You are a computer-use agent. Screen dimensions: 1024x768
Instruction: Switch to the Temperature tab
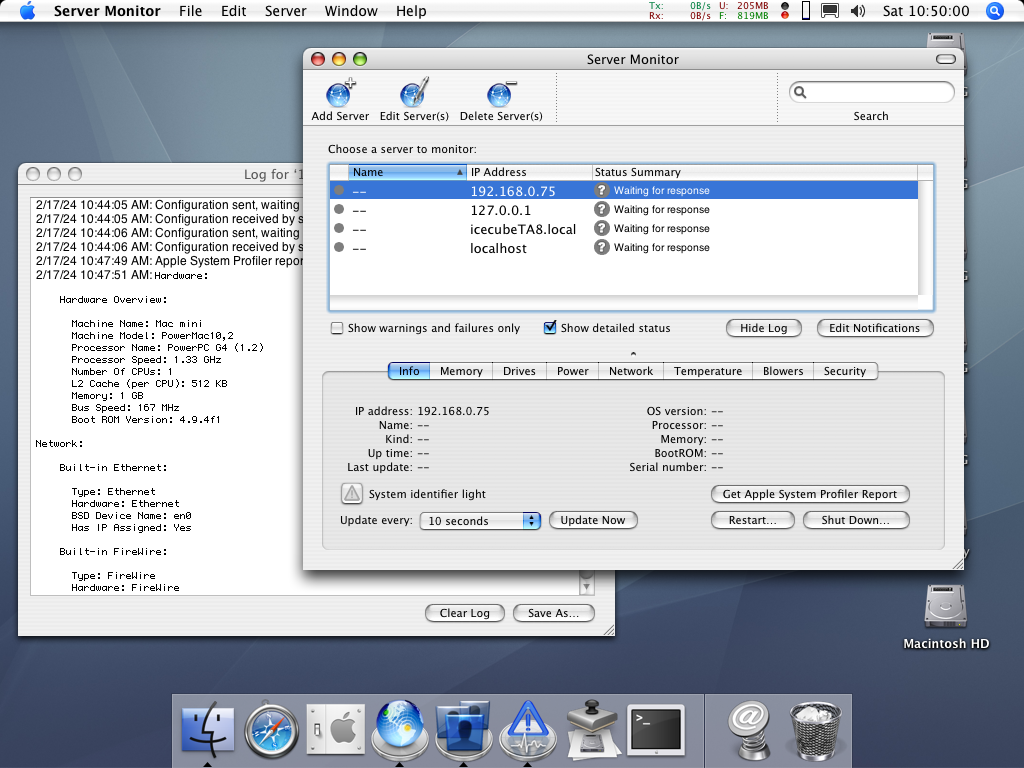pos(708,371)
